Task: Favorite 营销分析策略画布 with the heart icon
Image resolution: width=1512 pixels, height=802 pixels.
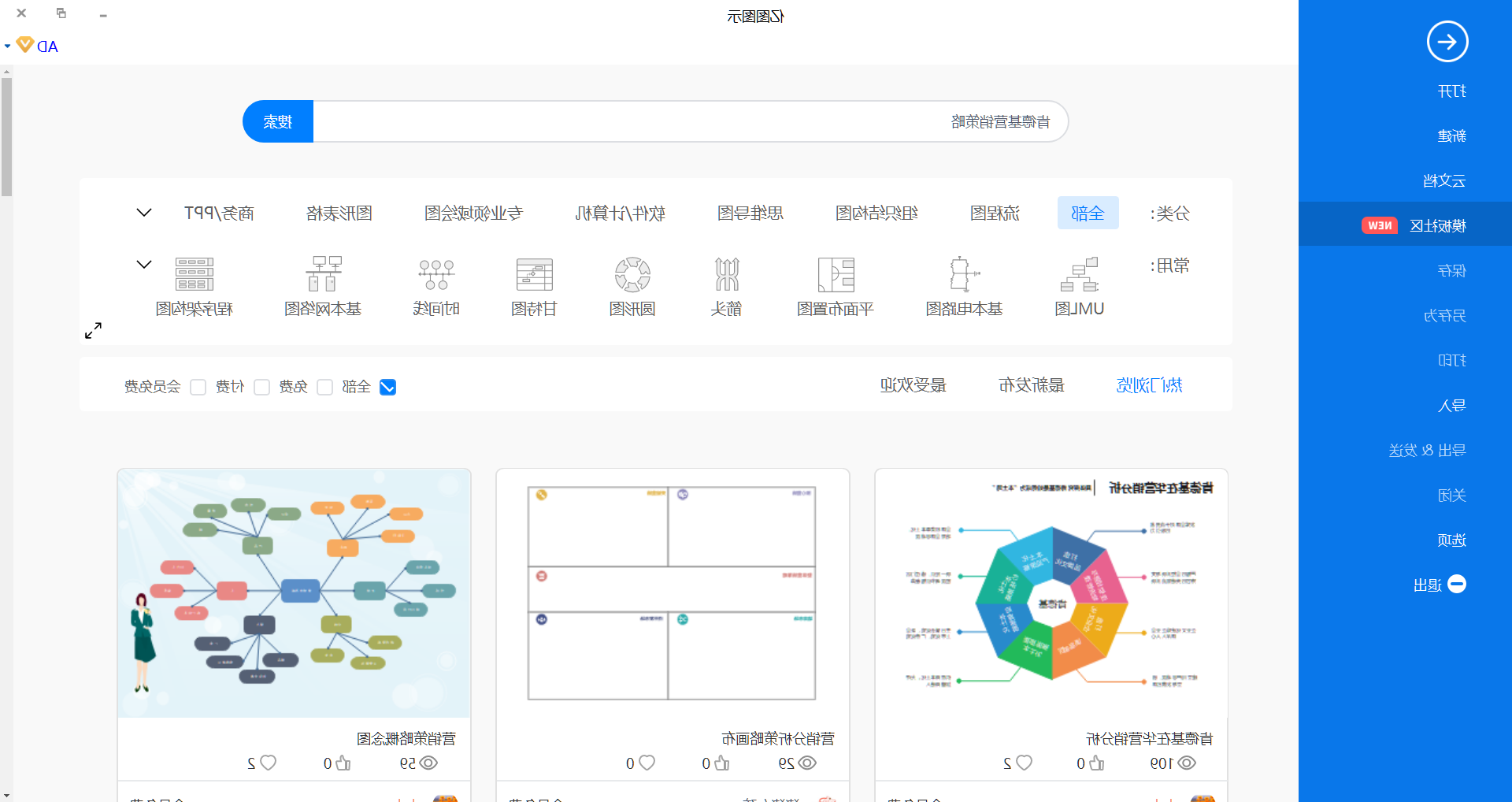Action: click(647, 763)
